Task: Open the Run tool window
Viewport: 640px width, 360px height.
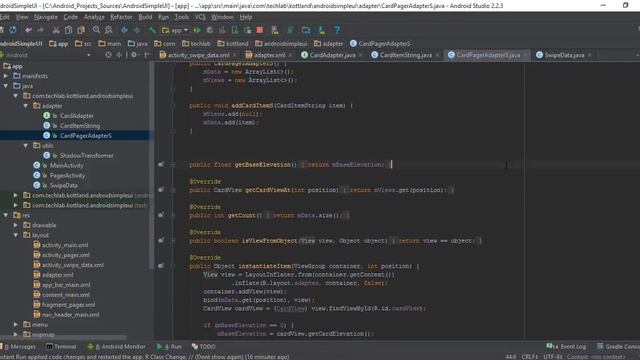Action: tap(169, 347)
